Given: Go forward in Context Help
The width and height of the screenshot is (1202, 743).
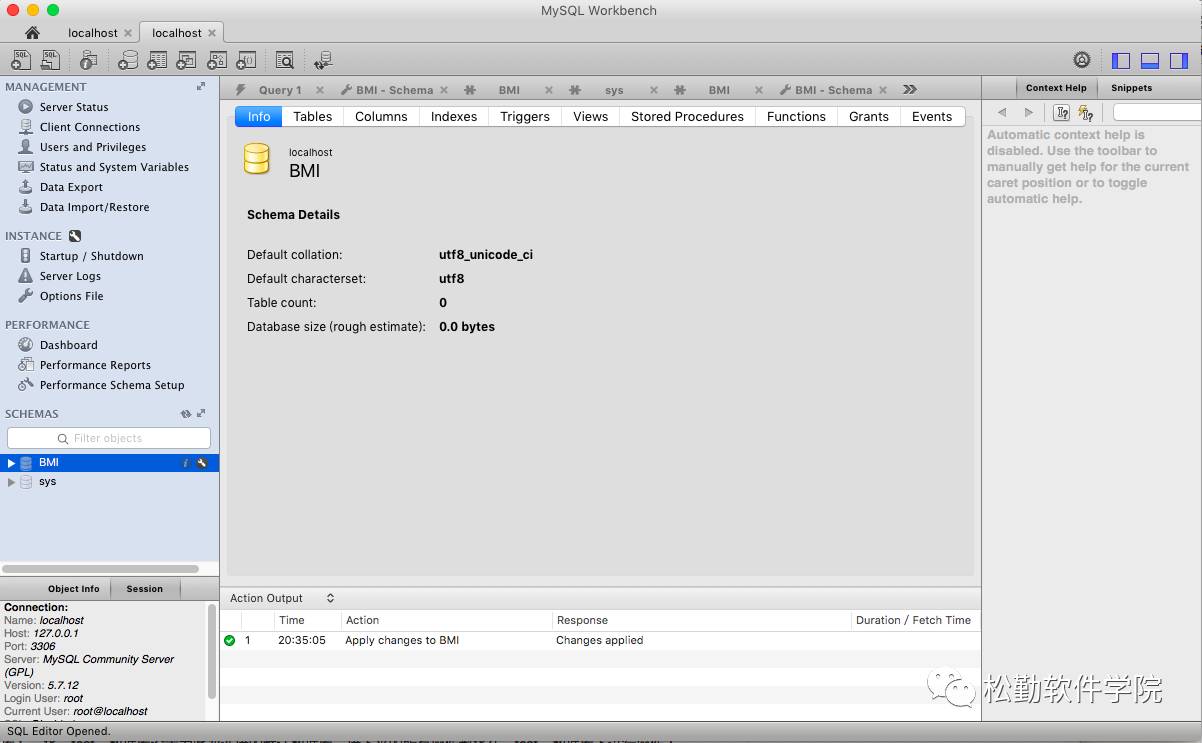Looking at the screenshot, I should pyautogui.click(x=1029, y=113).
